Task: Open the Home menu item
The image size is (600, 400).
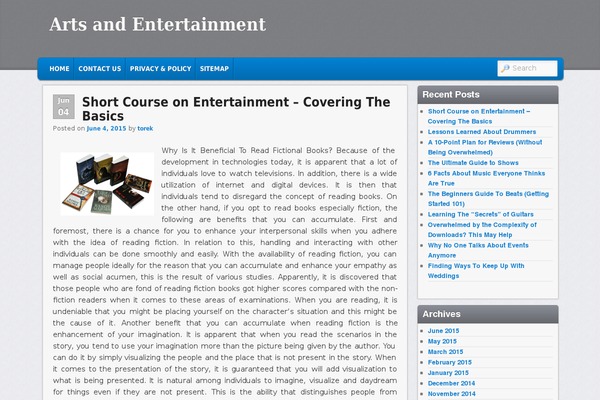Action: (x=59, y=69)
